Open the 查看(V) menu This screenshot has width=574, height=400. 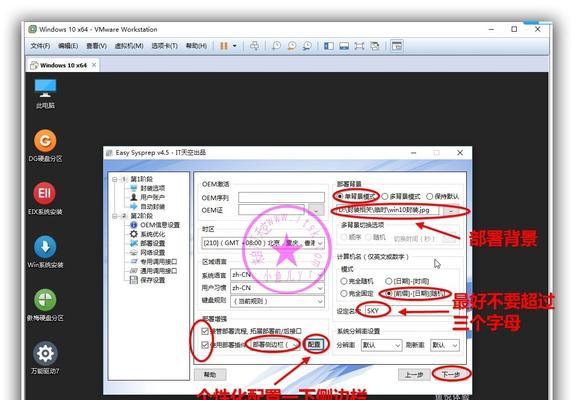(x=96, y=46)
